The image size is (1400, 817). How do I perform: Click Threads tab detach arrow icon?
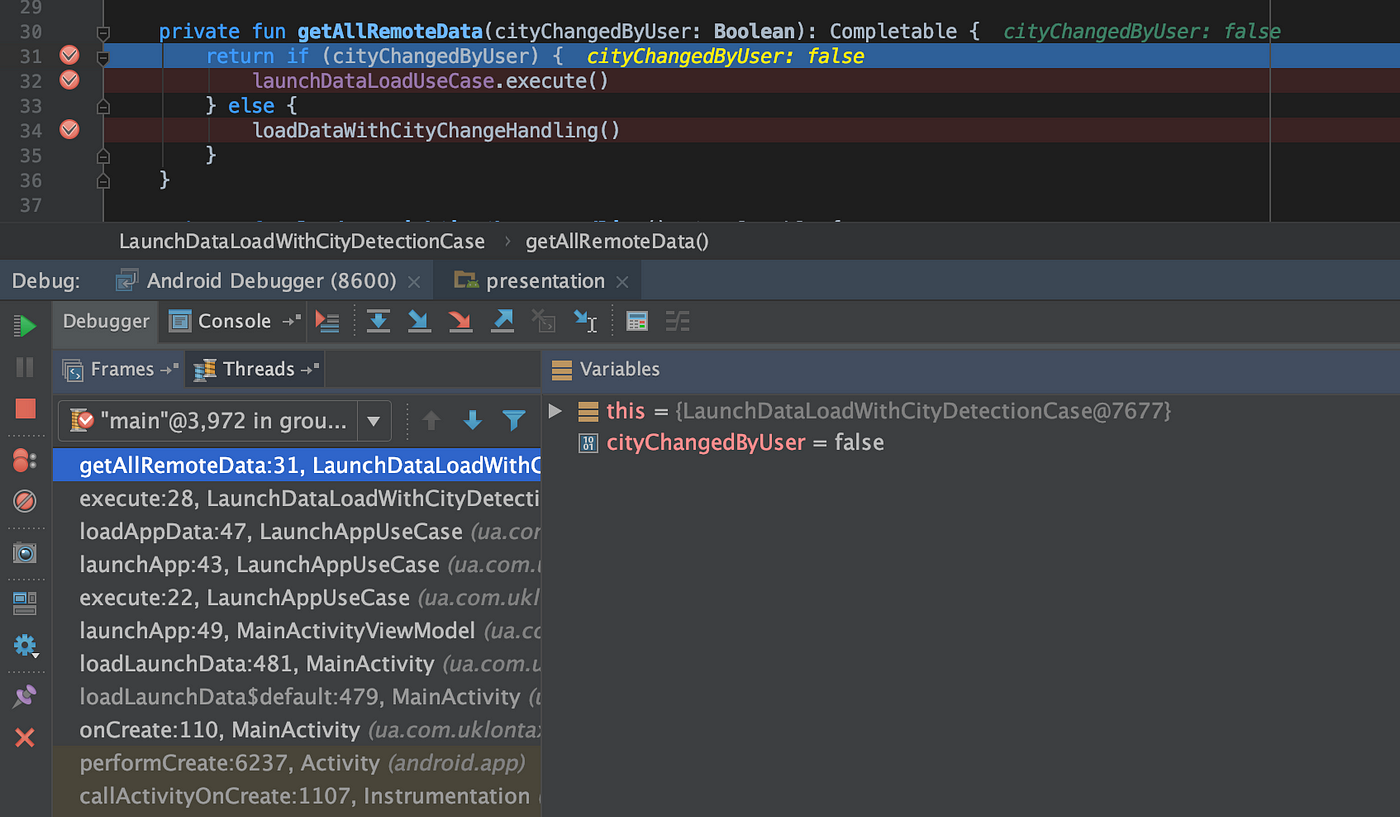(x=310, y=369)
